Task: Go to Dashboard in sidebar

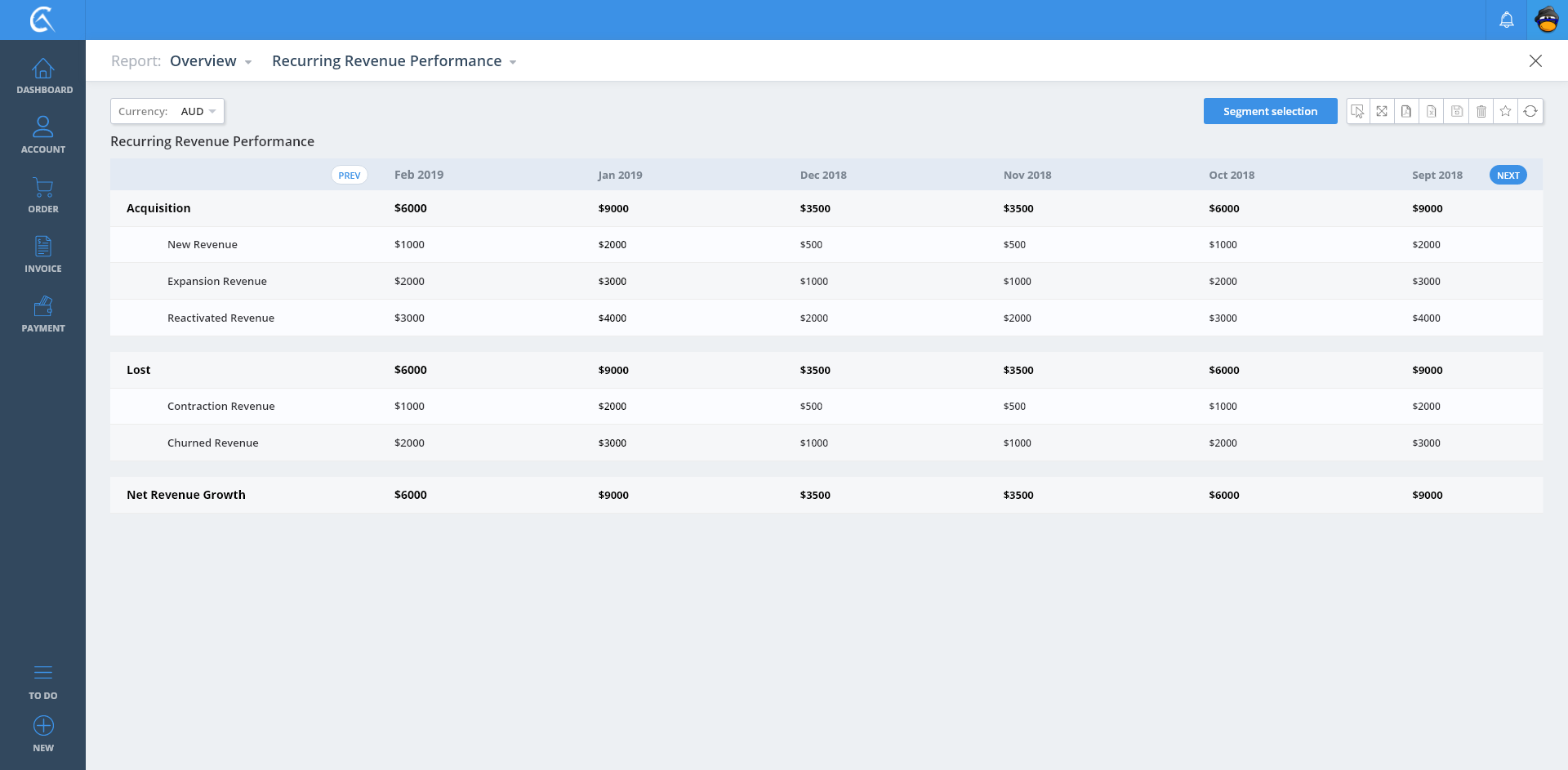Action: click(x=43, y=76)
